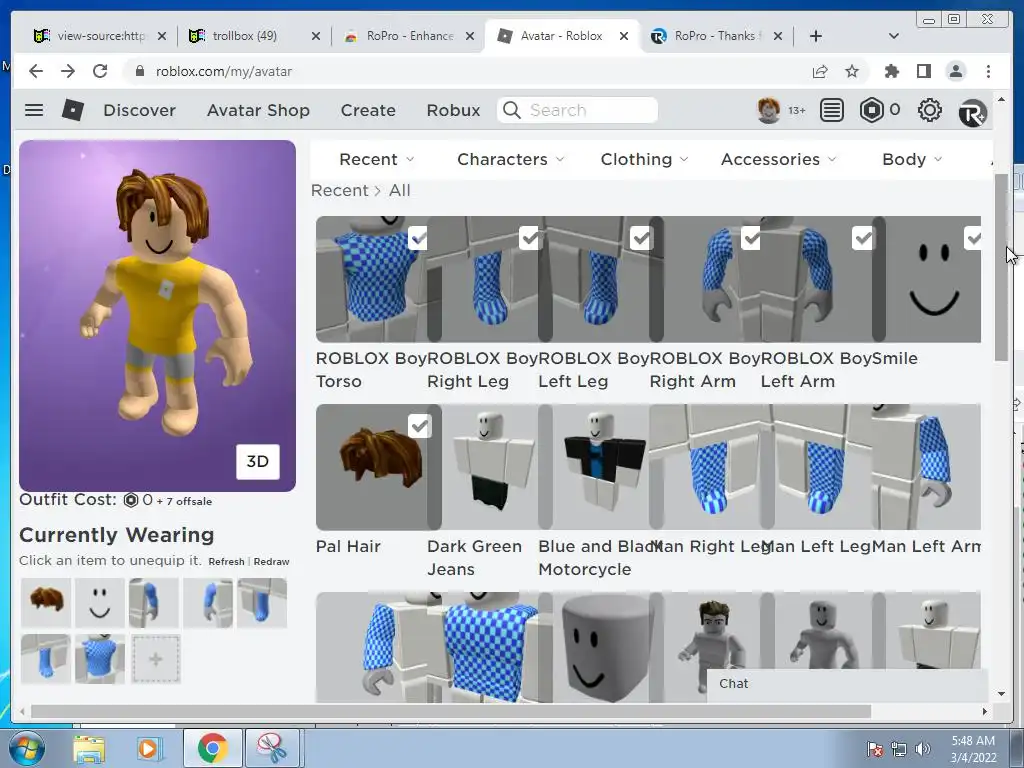Image resolution: width=1024 pixels, height=768 pixels.
Task: Click page vertical scrollbar thumb
Action: click(1002, 266)
